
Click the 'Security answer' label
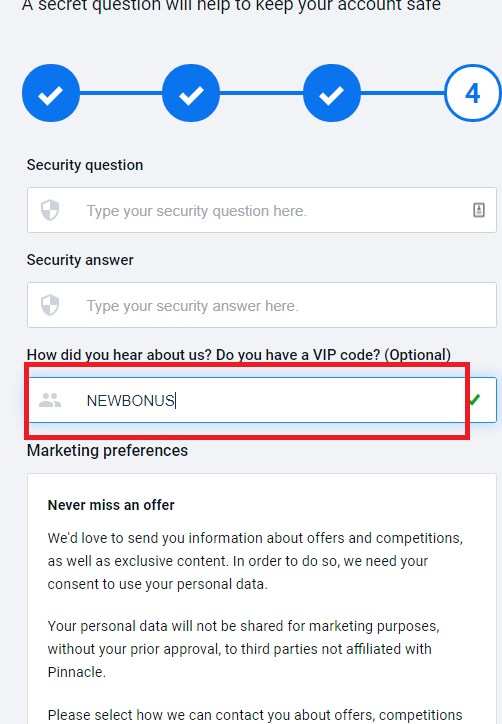80,260
